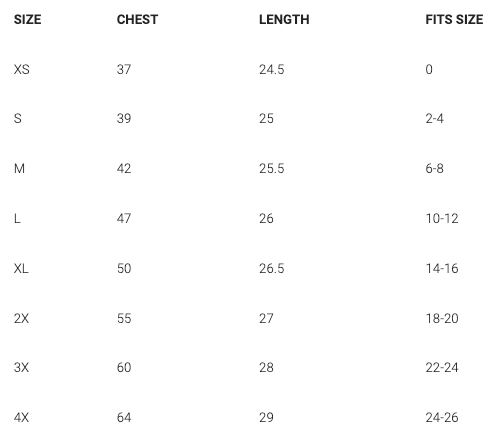This screenshot has width=499, height=439.
Task: Select the 4X size row label
Action: (x=21, y=417)
